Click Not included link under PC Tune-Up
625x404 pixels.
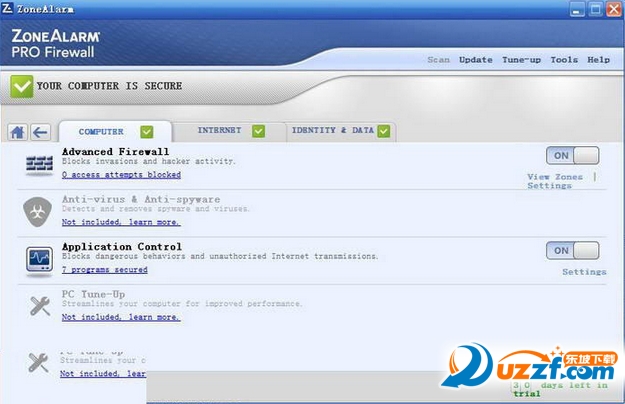(121, 318)
